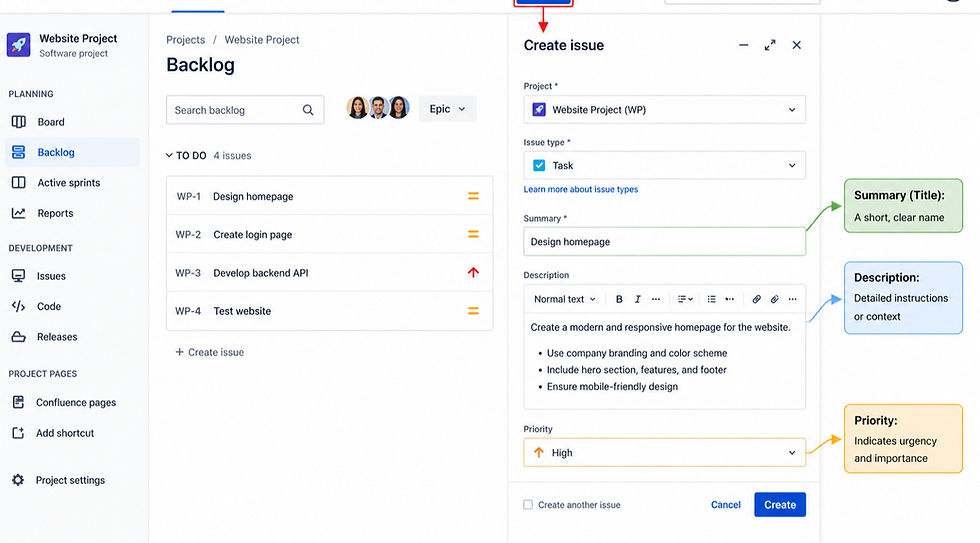Toggle Bold in the description toolbar
The height and width of the screenshot is (543, 980).
(x=619, y=299)
